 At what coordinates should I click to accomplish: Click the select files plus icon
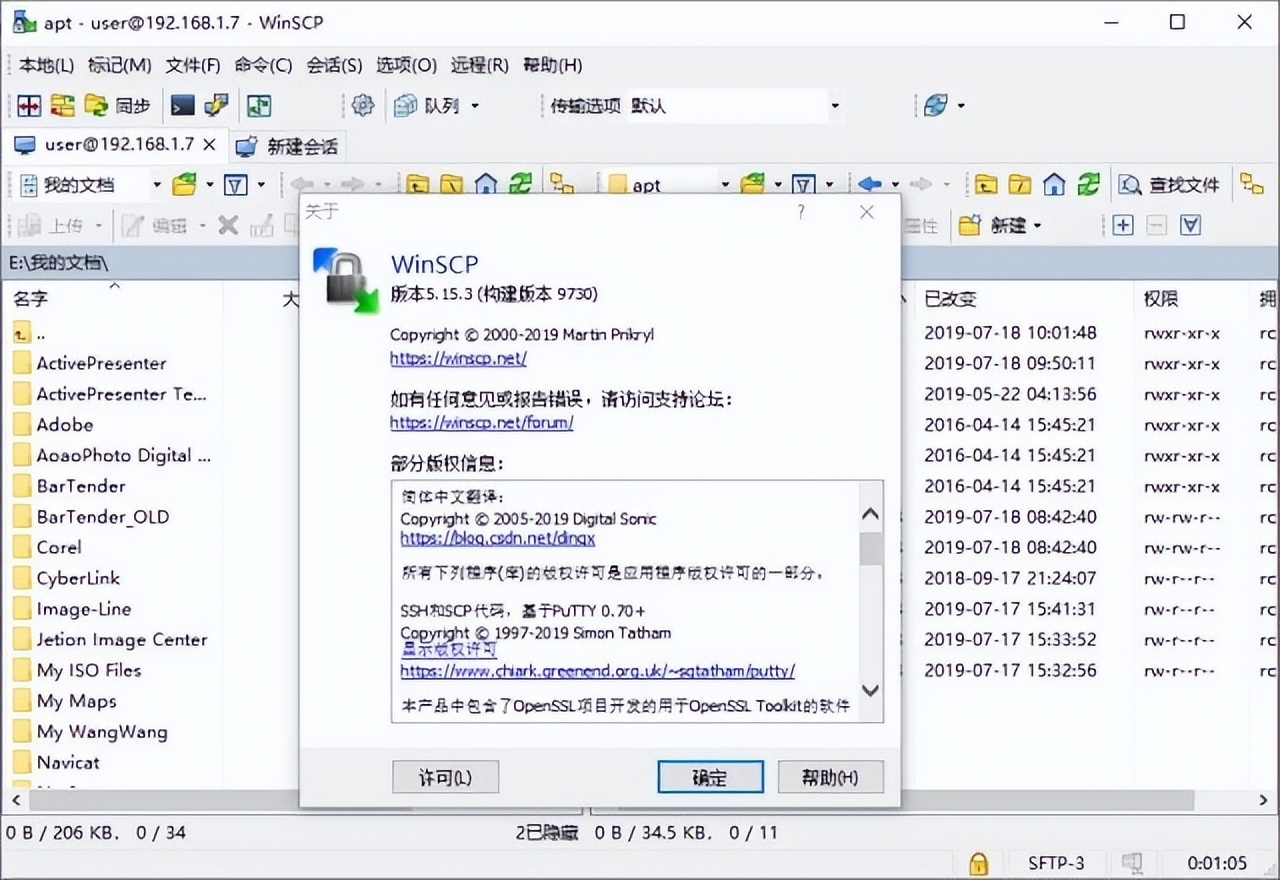coord(1123,225)
